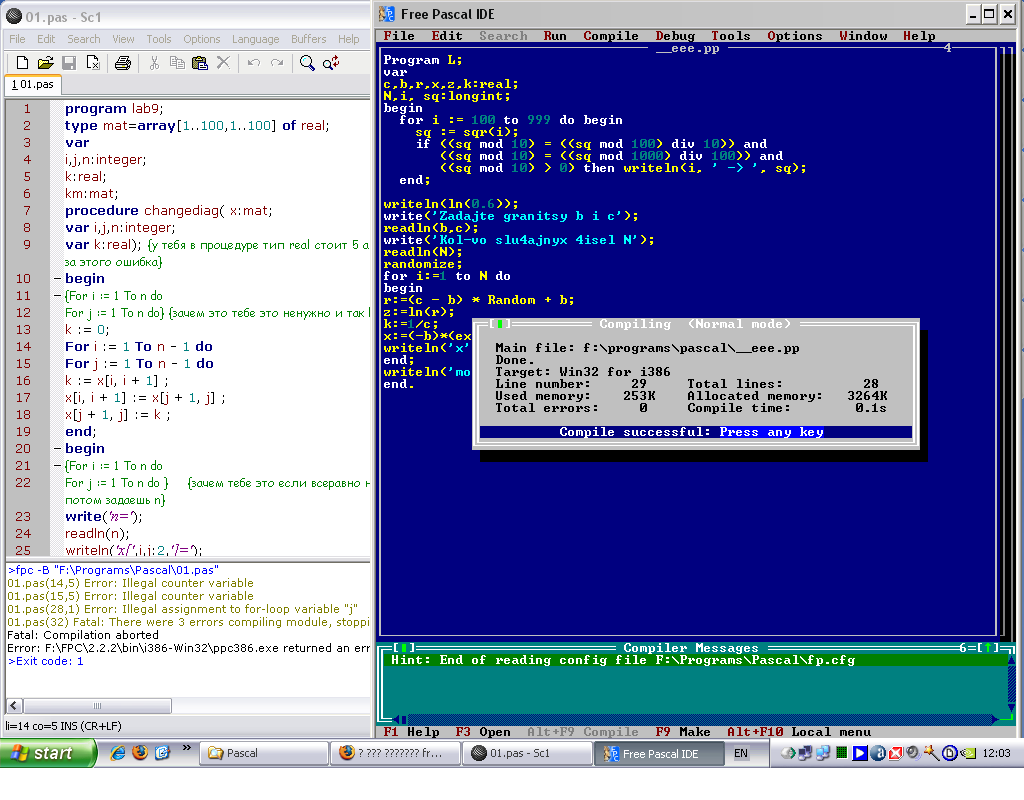Click the Paste clipboard icon

tap(200, 63)
